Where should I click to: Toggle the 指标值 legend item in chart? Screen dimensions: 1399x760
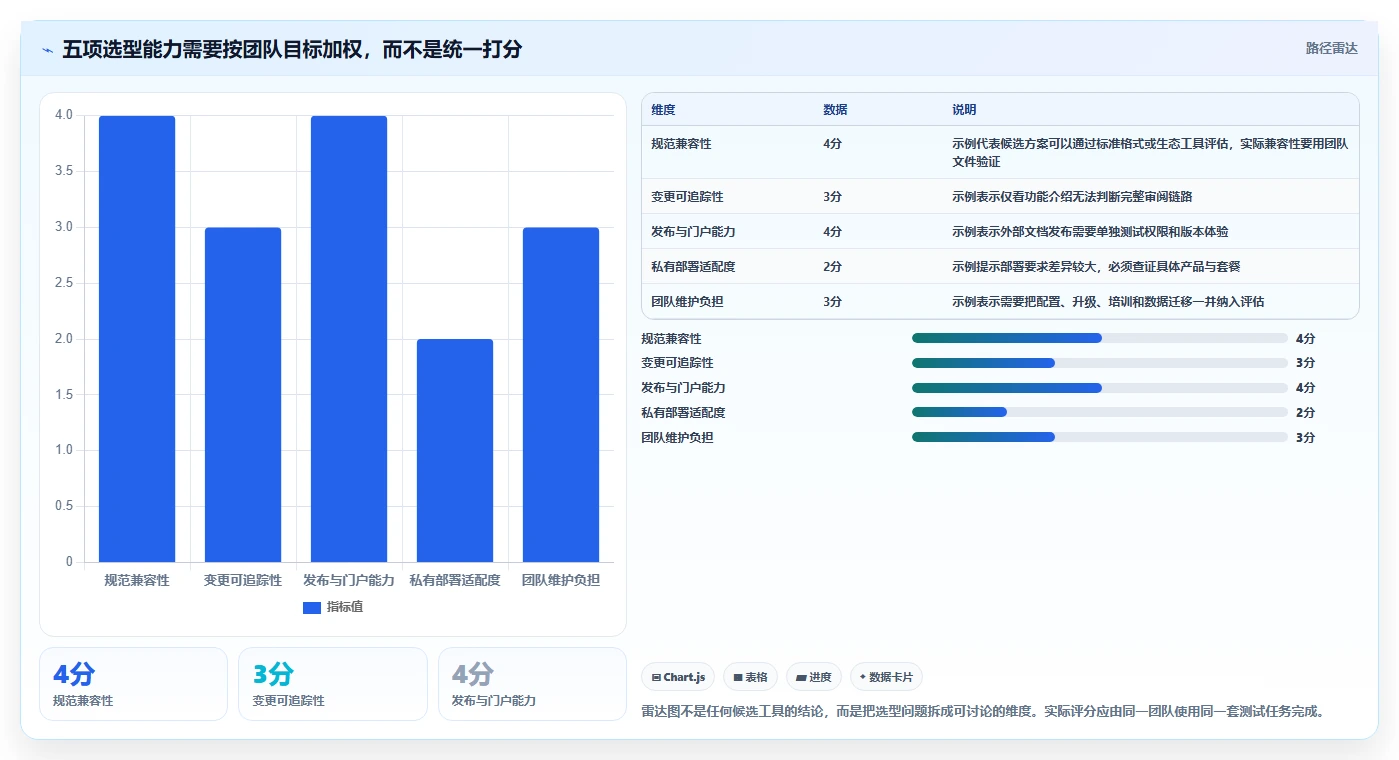pyautogui.click(x=333, y=607)
